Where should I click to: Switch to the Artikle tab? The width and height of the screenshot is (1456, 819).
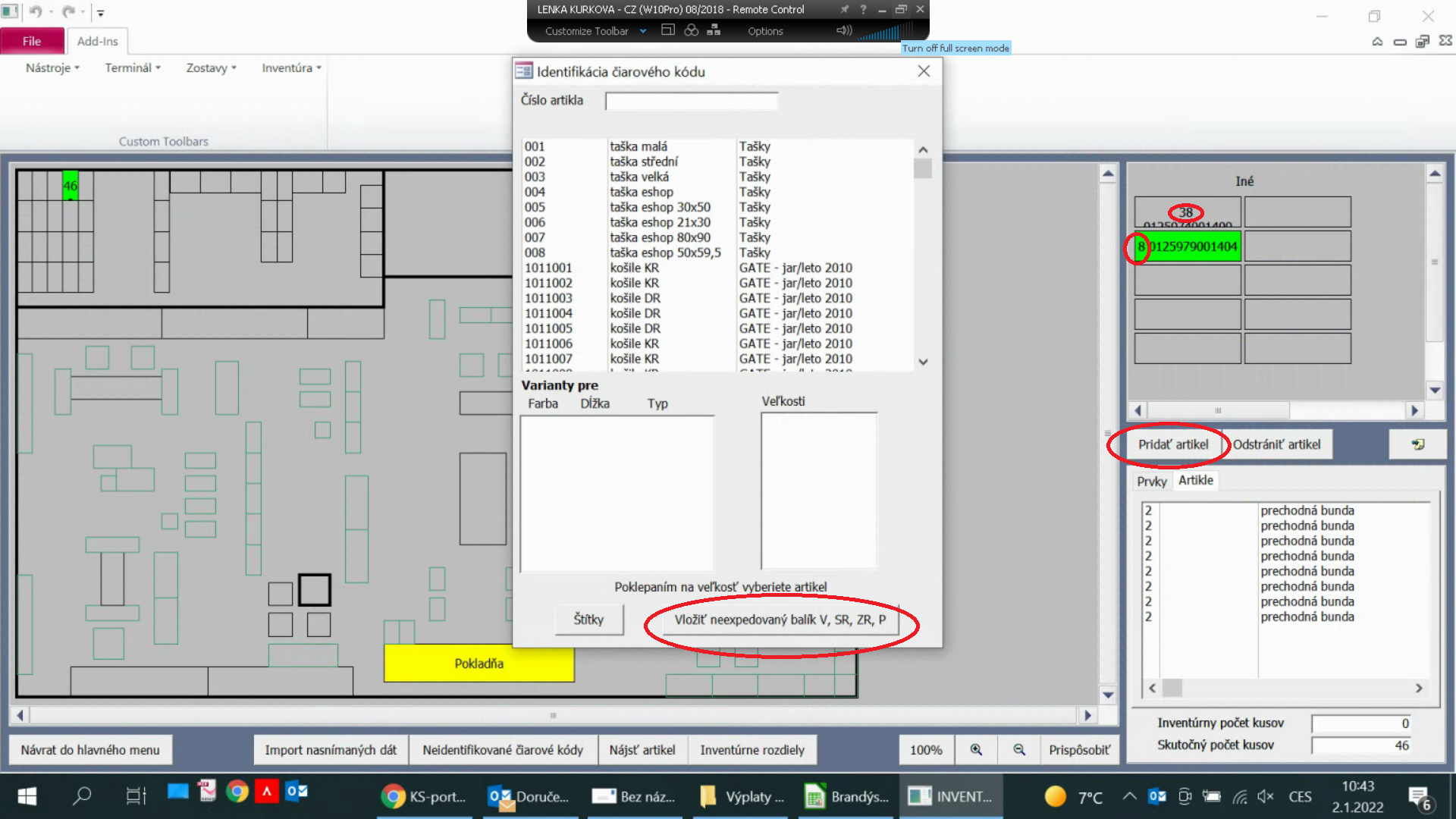(x=1195, y=480)
